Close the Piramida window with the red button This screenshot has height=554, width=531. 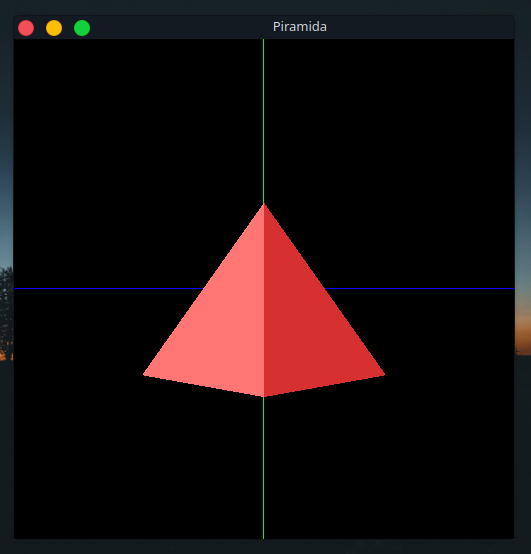[x=26, y=28]
